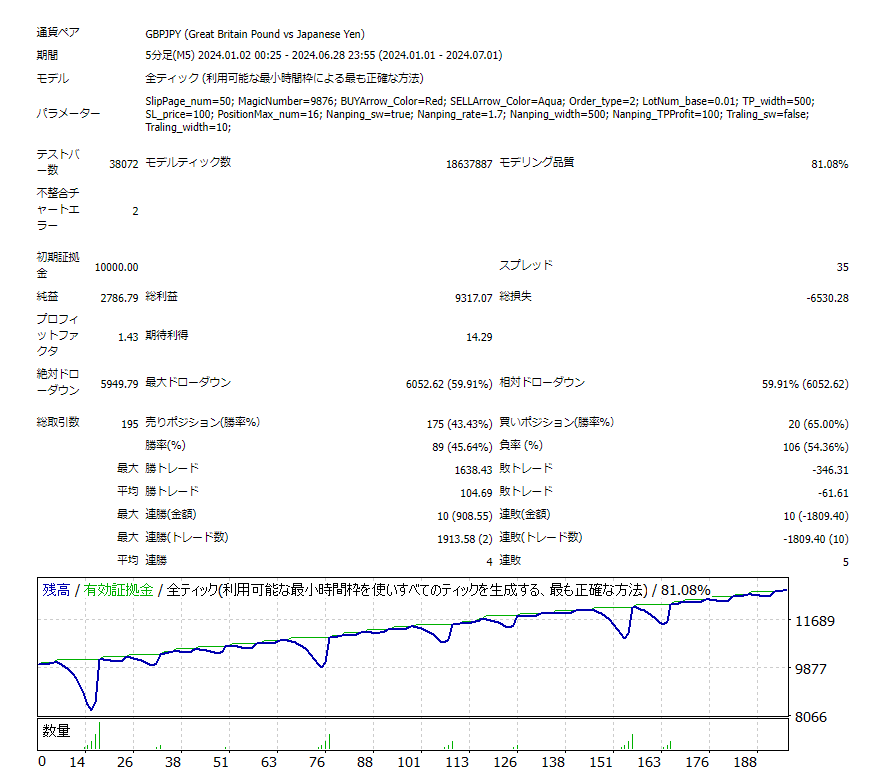883x771 pixels.
Task: Click the largest losing trade -346.31
Action: click(x=830, y=470)
